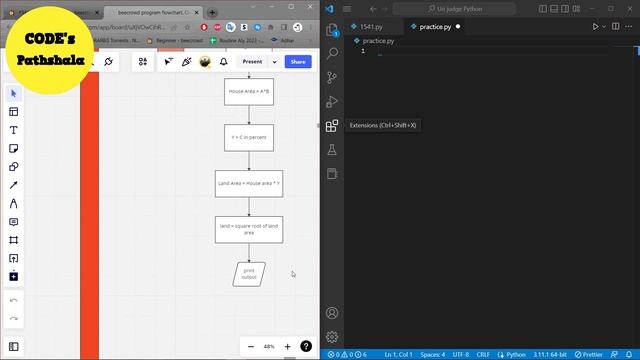Switch to the 1541.py editor tab
This screenshot has width=640, height=360.
point(371,27)
